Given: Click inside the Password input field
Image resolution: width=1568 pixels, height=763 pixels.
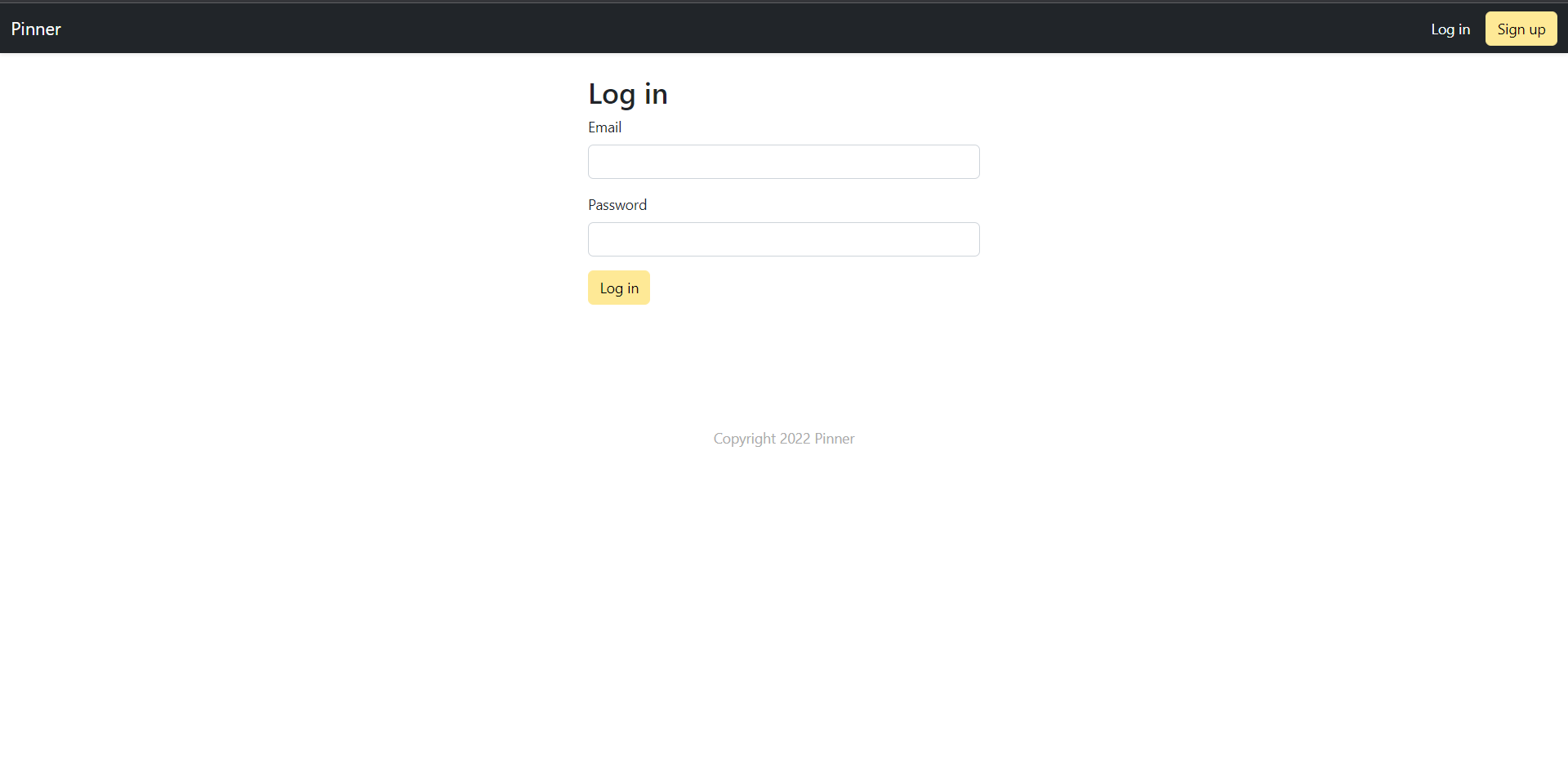Looking at the screenshot, I should pyautogui.click(x=783, y=239).
